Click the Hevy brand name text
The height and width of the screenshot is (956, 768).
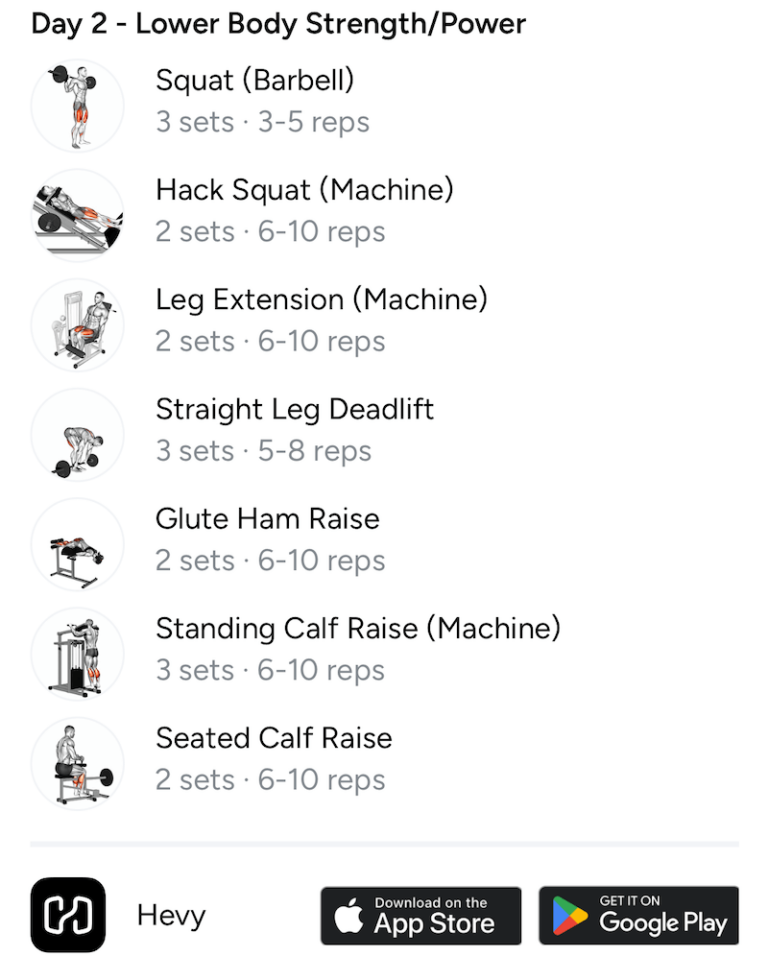[170, 914]
